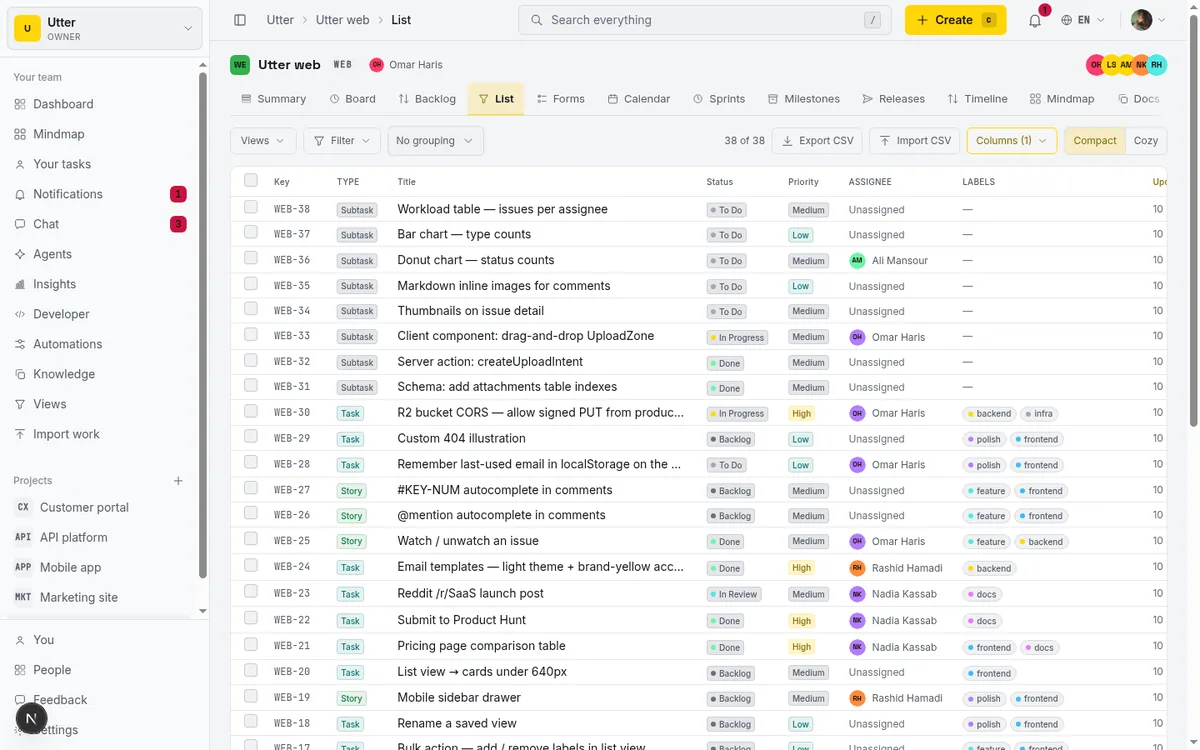Open the API platform project
The height and width of the screenshot is (750, 1200).
click(104, 537)
